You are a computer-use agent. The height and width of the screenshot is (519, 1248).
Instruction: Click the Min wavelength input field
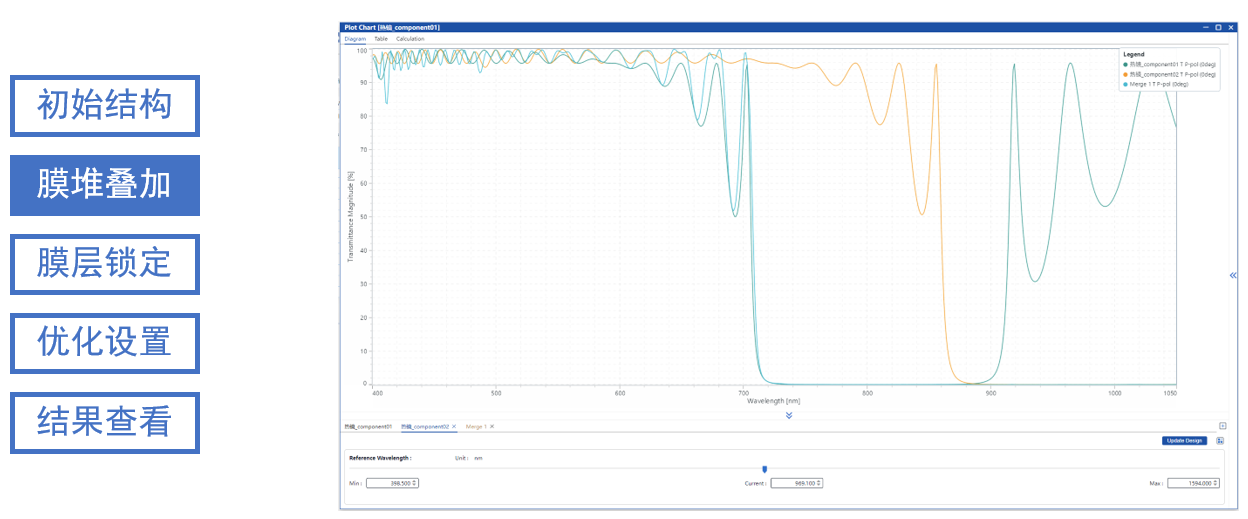click(388, 483)
